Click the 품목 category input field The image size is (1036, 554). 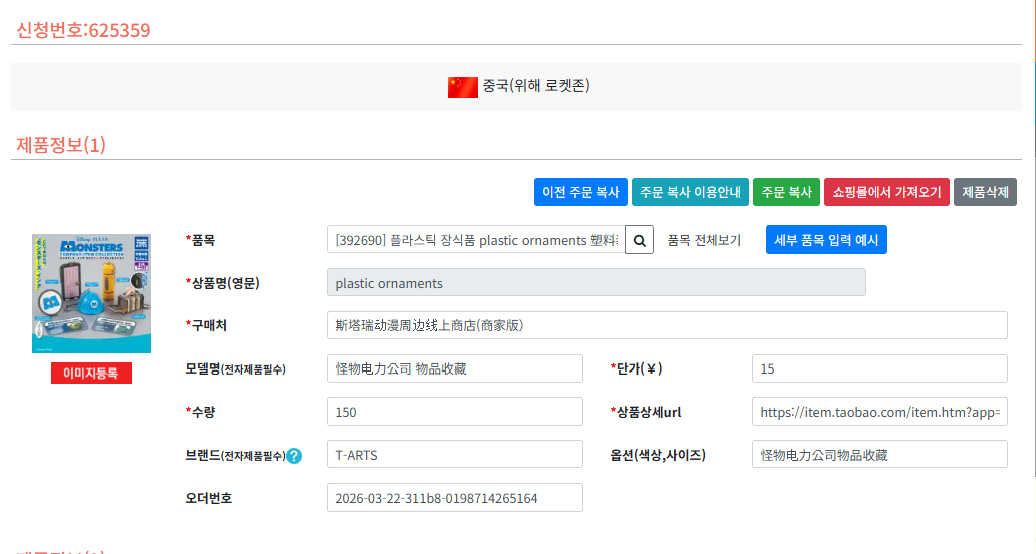(x=475, y=240)
